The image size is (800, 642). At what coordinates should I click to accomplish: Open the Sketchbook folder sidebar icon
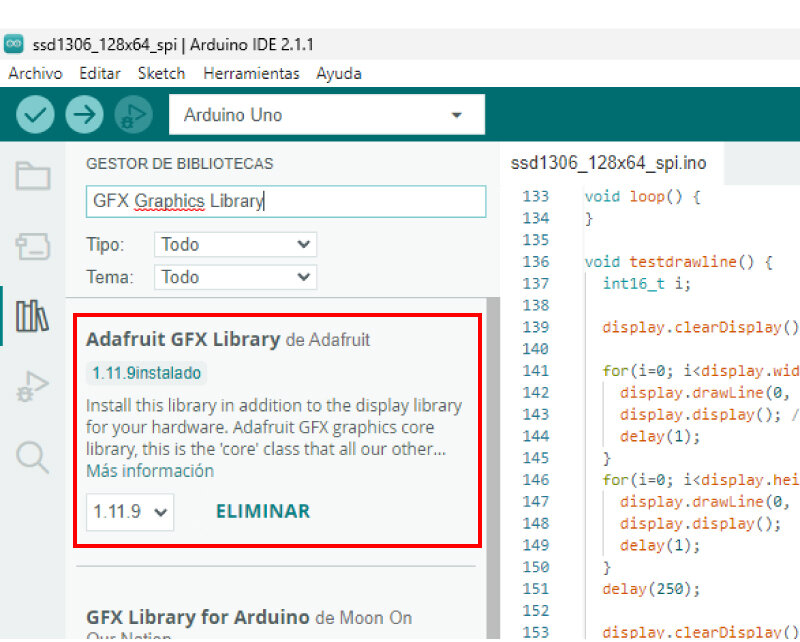tap(32, 176)
